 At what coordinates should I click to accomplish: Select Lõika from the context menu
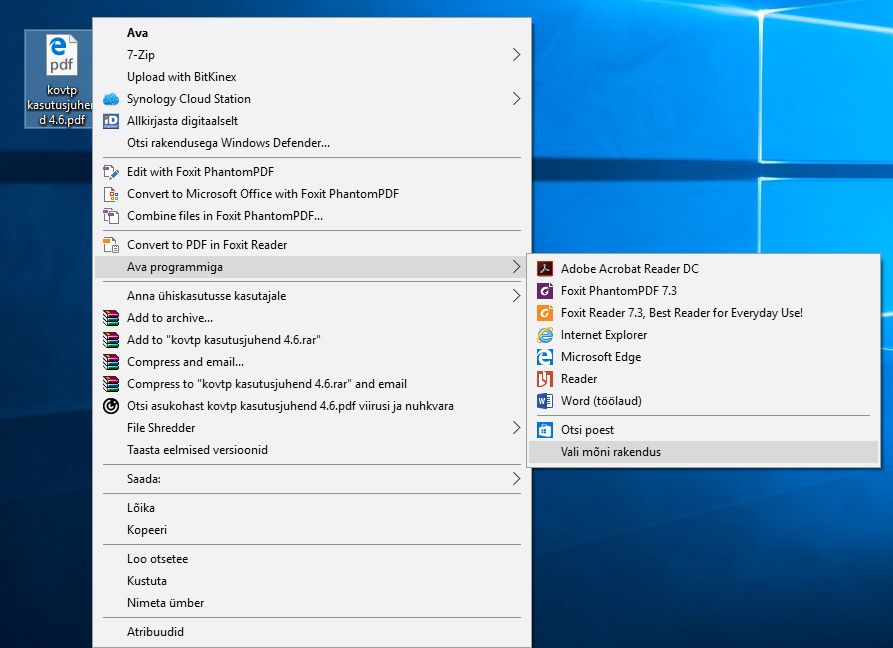tap(312, 508)
